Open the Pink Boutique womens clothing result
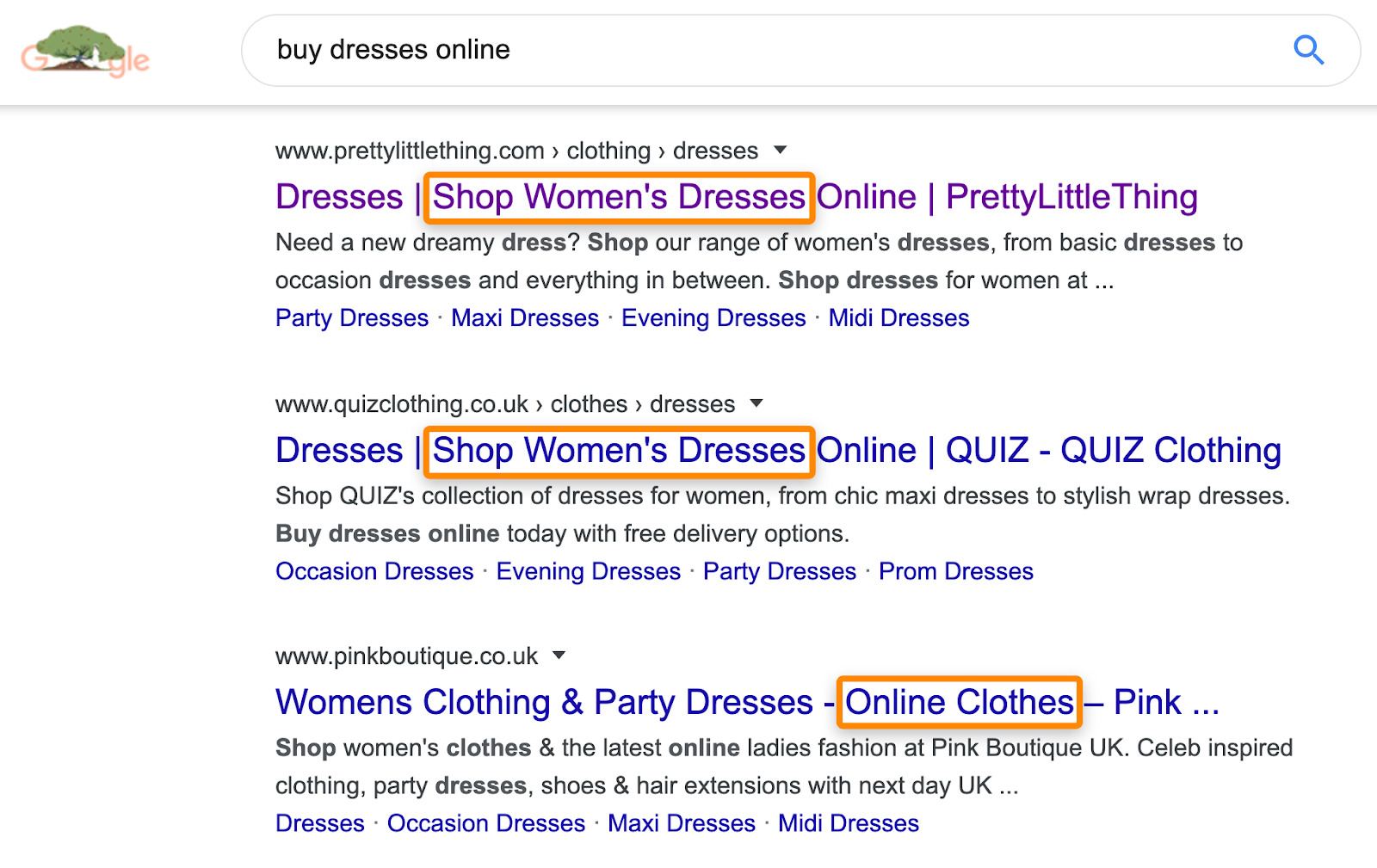 (747, 702)
